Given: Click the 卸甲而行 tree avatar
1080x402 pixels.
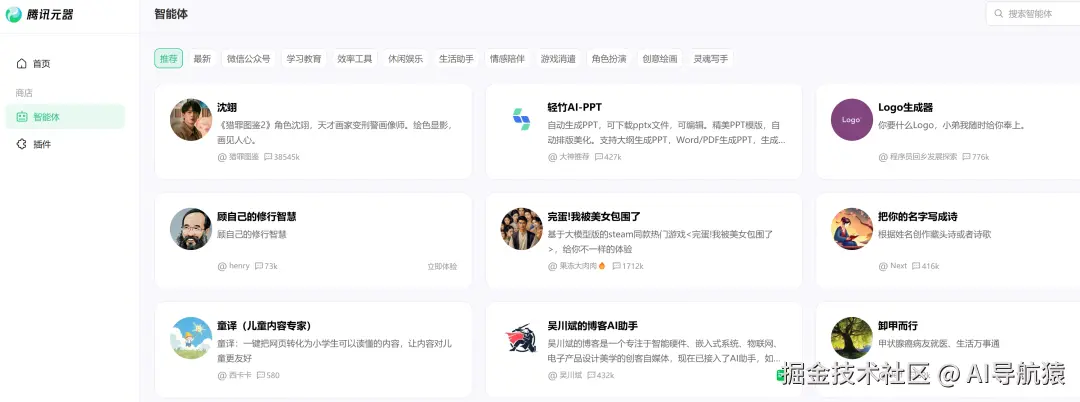Looking at the screenshot, I should tap(851, 337).
